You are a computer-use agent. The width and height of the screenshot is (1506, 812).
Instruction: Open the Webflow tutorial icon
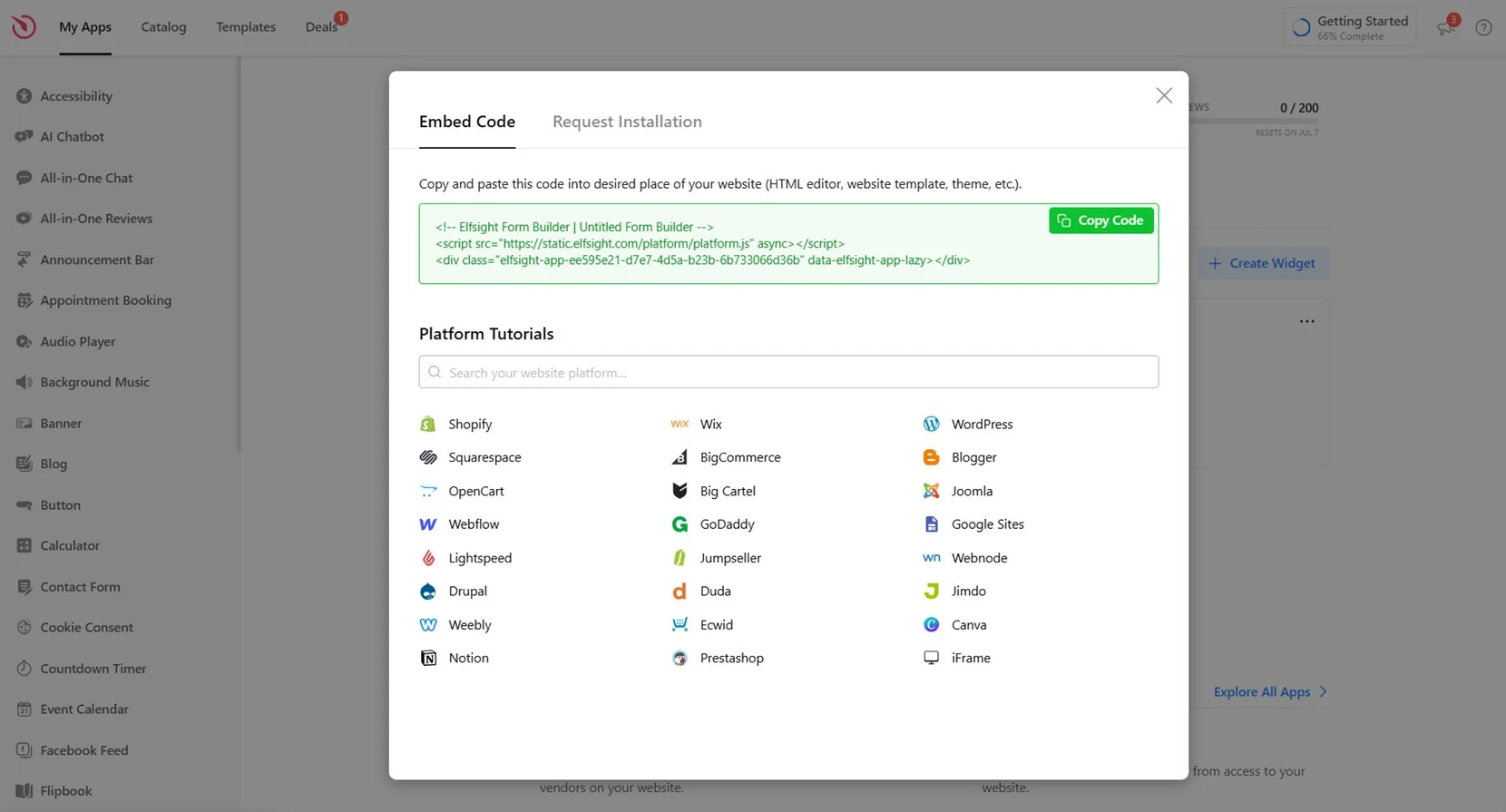point(428,524)
